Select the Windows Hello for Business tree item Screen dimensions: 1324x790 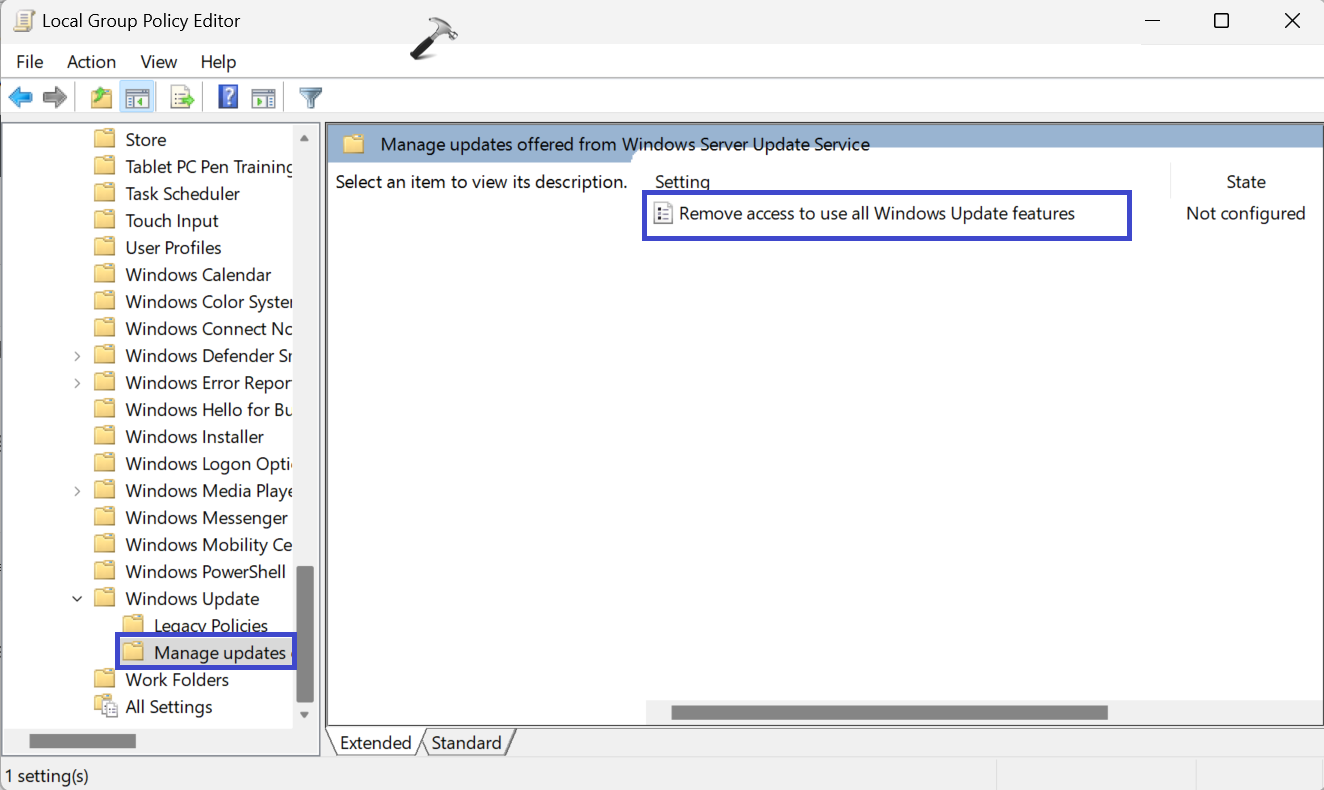(209, 409)
